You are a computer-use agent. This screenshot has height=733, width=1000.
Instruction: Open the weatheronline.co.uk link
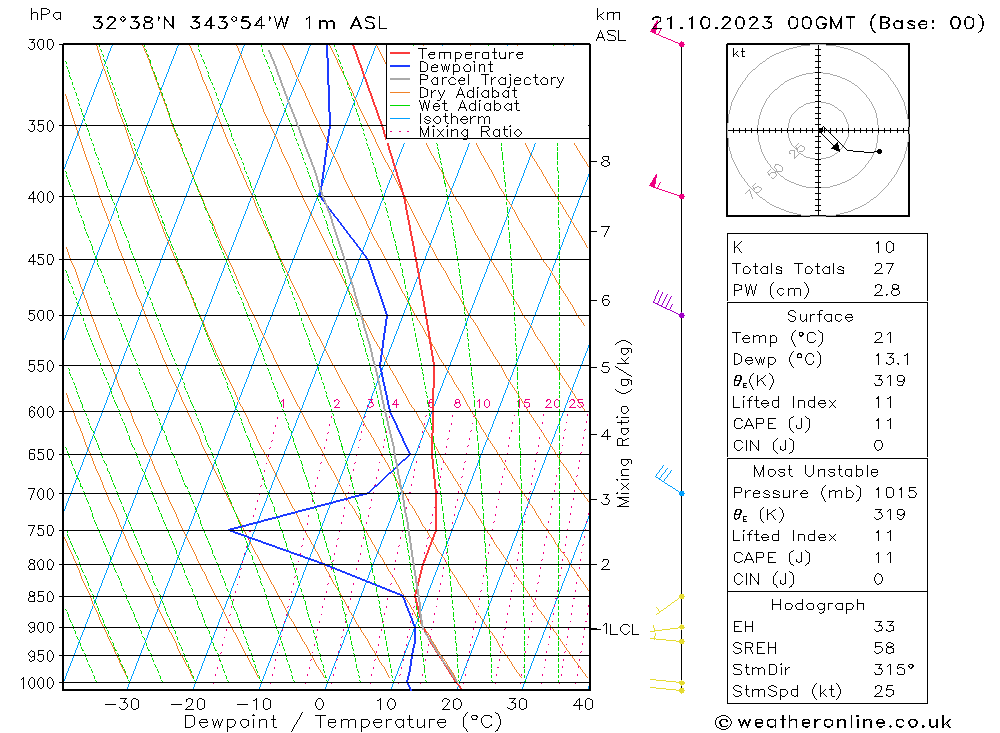pos(833,722)
